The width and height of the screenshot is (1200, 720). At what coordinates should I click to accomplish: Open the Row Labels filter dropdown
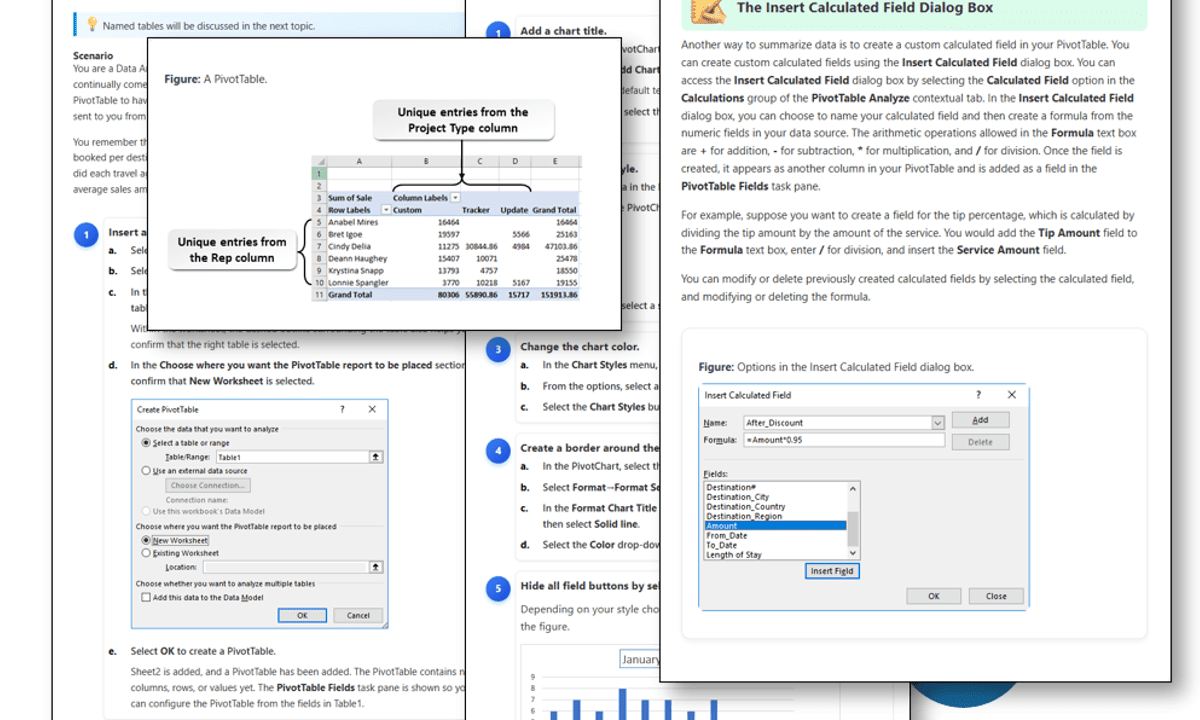tap(386, 211)
